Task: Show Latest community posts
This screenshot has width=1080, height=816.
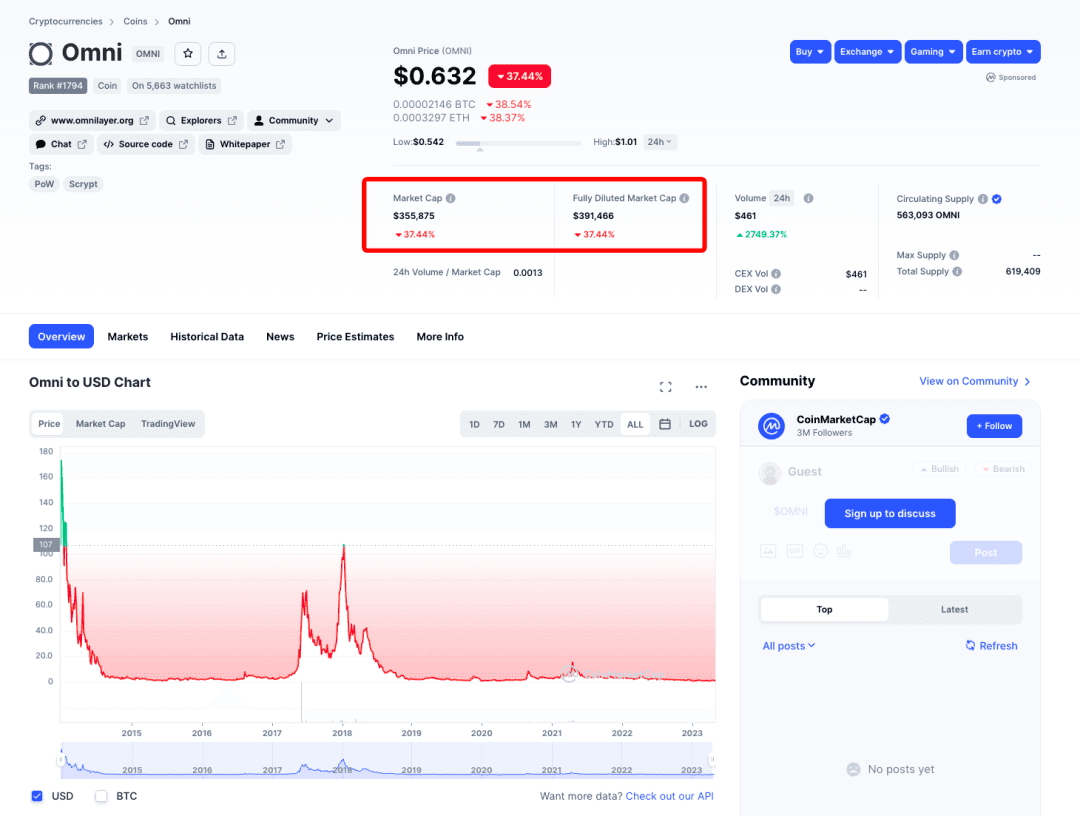Action: [x=954, y=609]
